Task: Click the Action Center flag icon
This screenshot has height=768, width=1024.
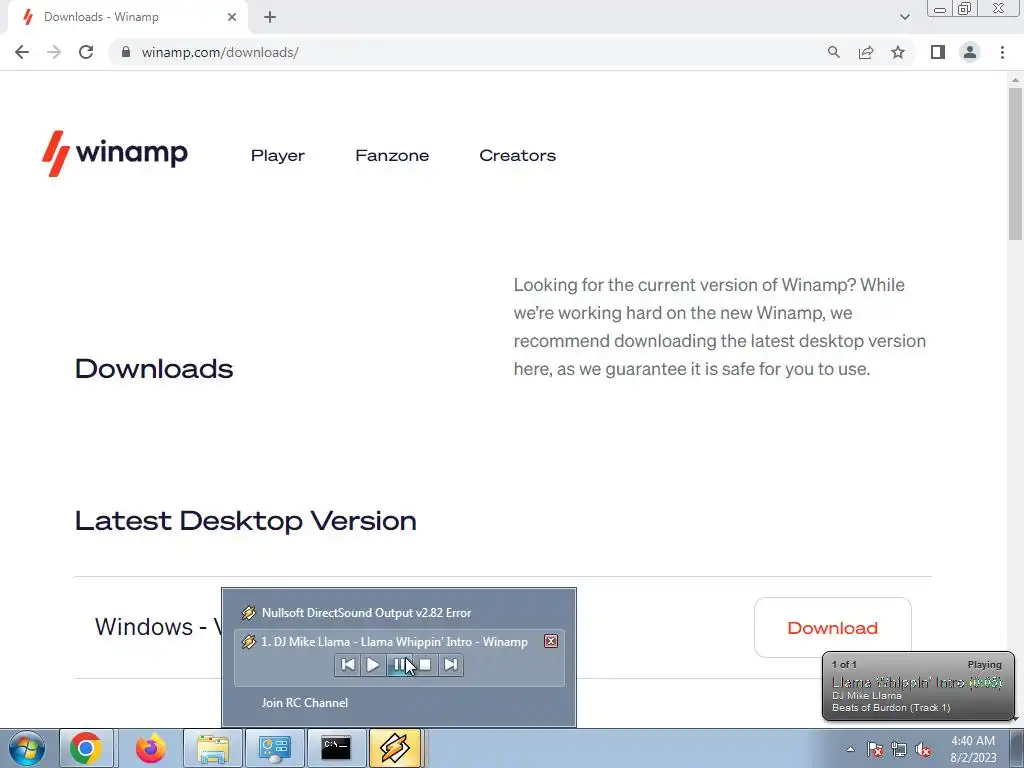Action: point(875,749)
